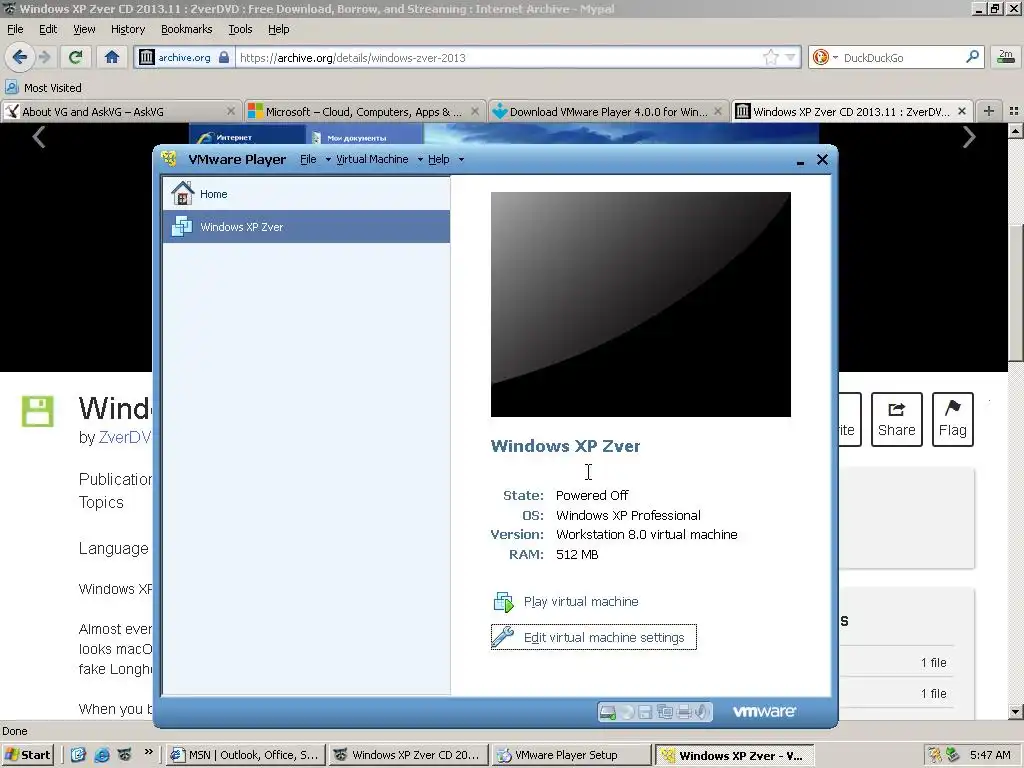
Task: Click the hard disk device icon in VMware status bar
Action: [x=607, y=712]
